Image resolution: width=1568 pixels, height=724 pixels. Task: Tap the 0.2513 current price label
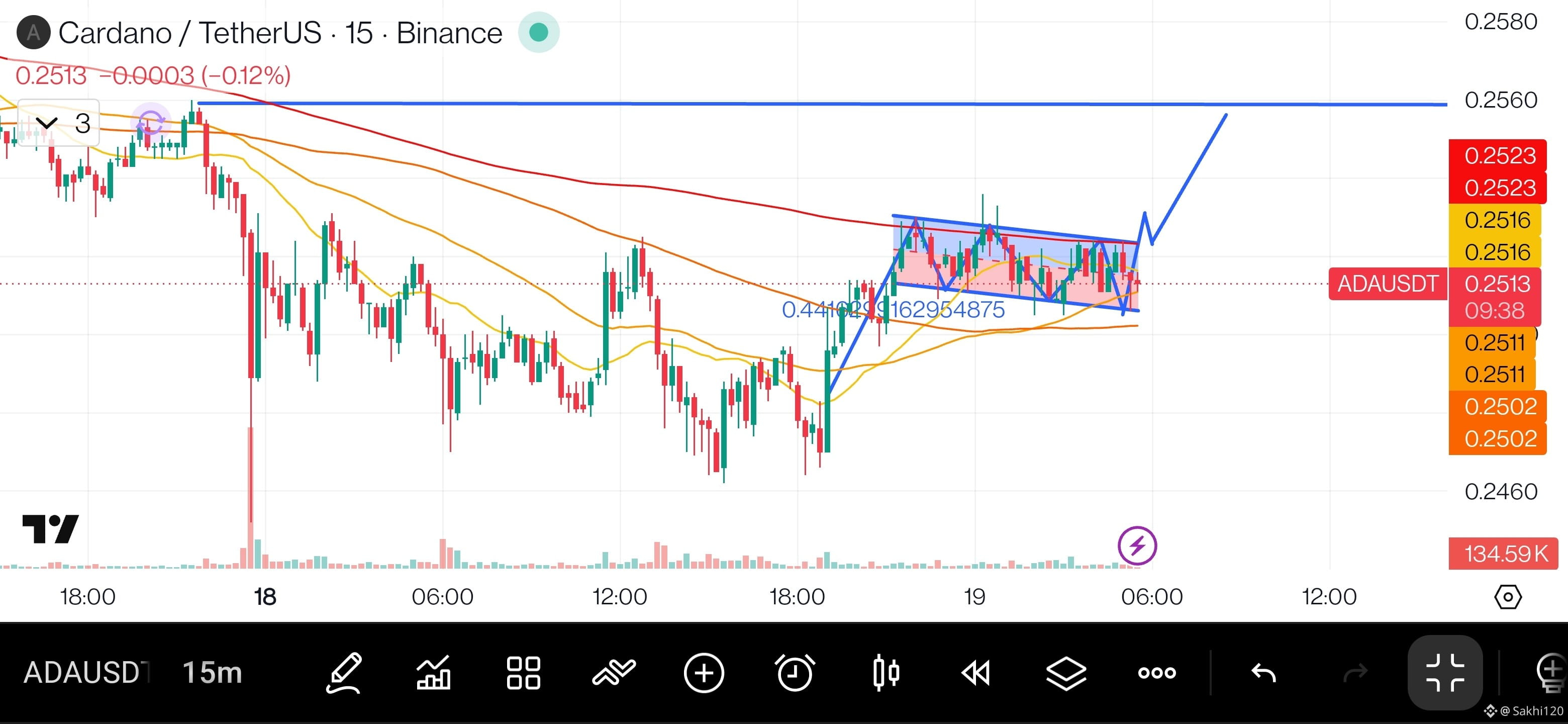coord(1497,284)
